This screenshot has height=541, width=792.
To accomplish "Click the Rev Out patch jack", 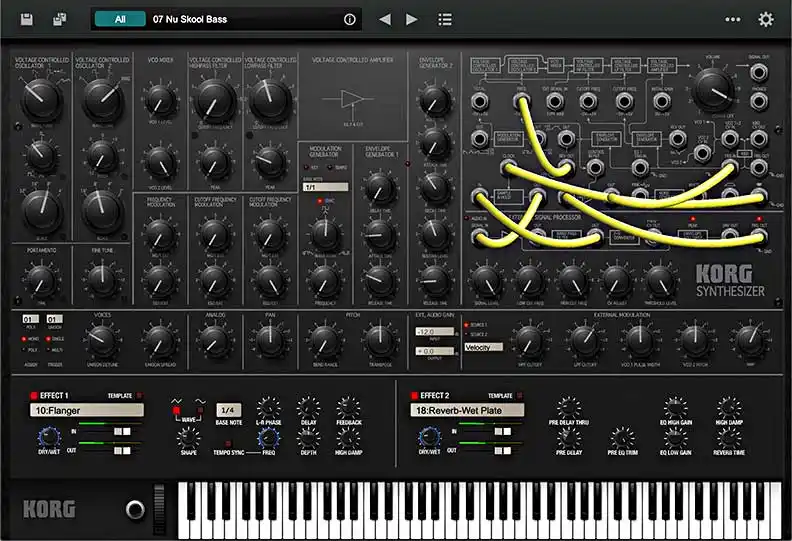I will click(x=677, y=138).
